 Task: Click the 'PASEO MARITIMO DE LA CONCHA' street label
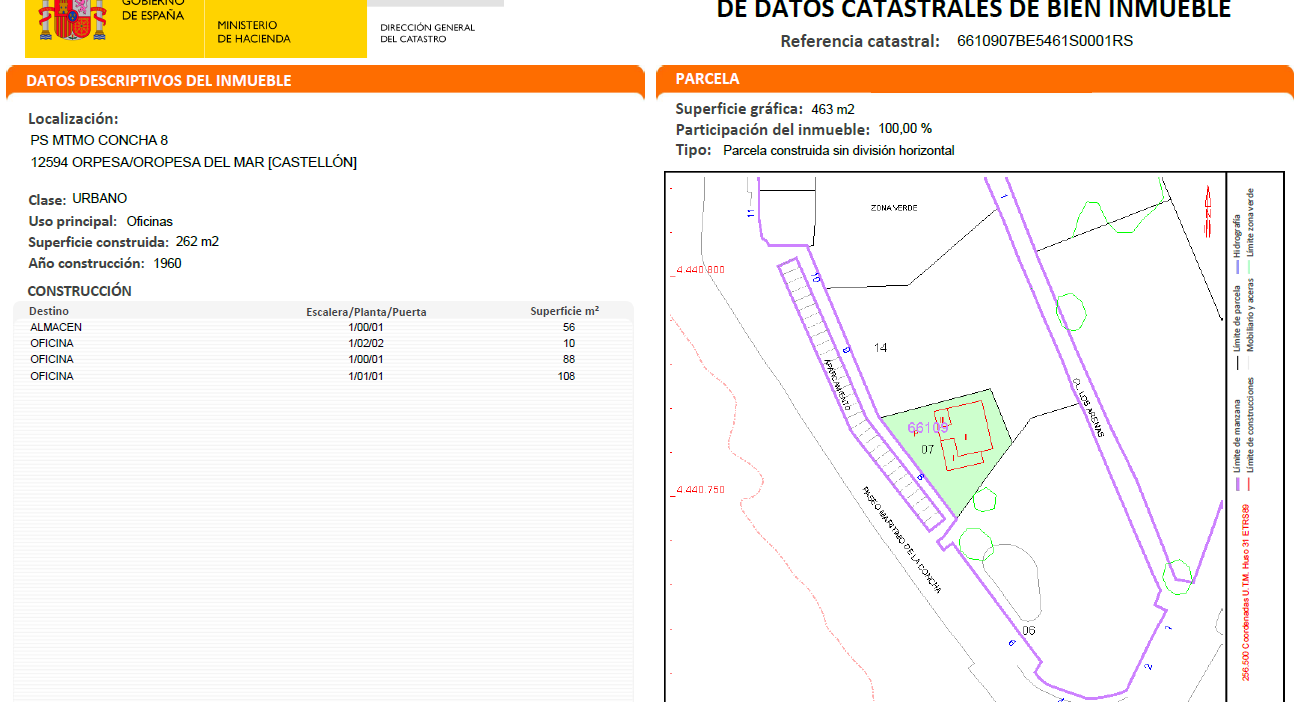coord(902,540)
